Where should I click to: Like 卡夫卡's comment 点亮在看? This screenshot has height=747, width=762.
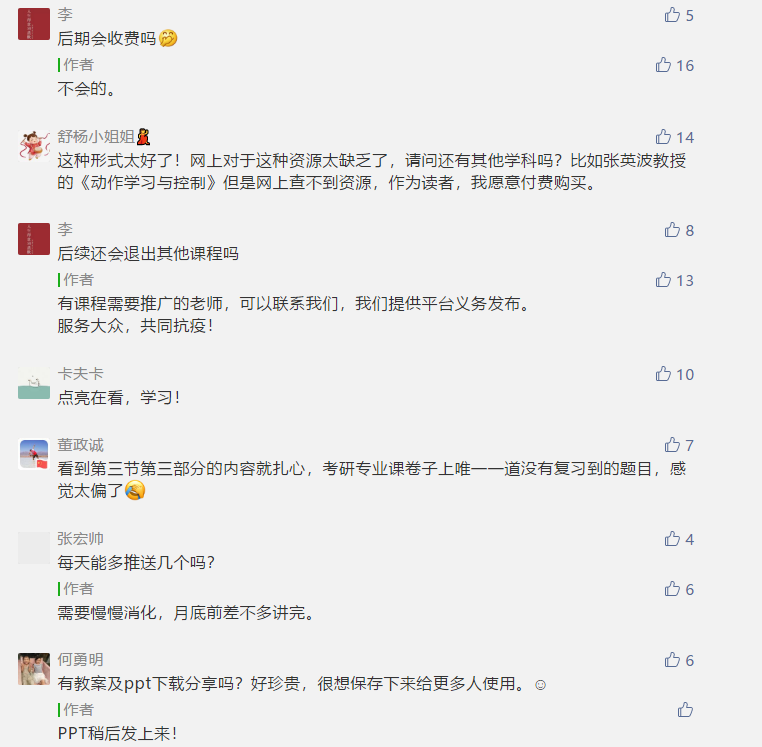coord(663,374)
